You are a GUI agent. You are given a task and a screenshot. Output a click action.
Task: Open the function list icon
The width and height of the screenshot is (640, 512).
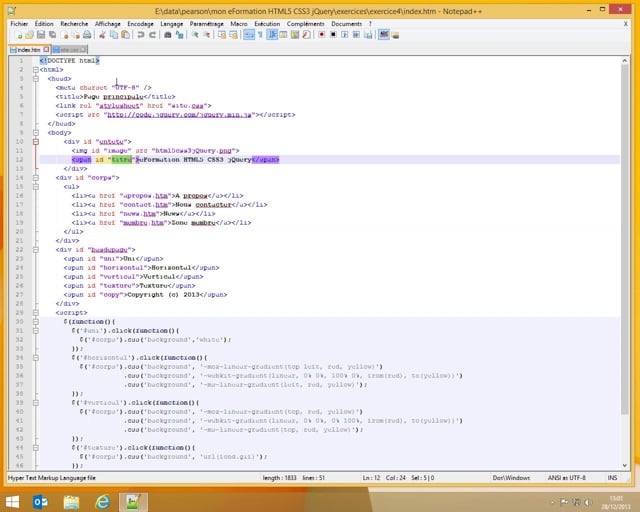coord(306,35)
